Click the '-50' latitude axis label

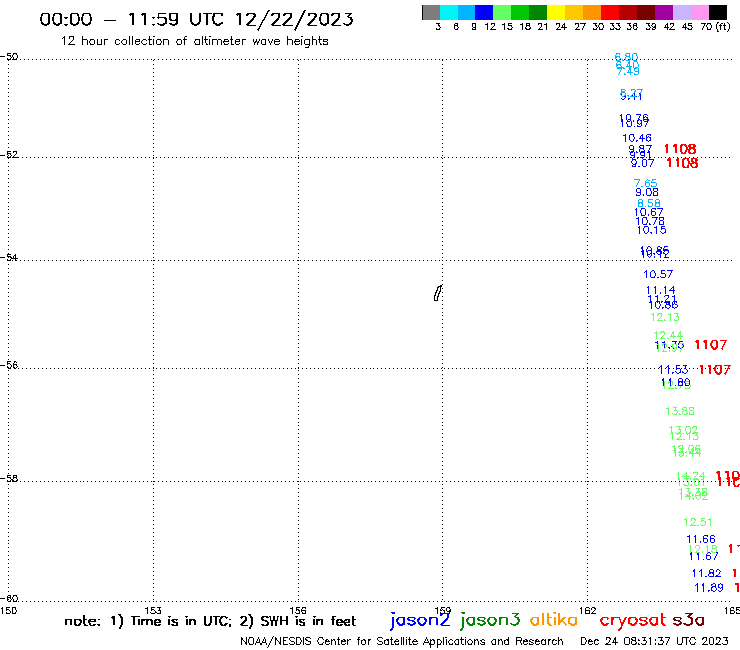(x=9, y=57)
